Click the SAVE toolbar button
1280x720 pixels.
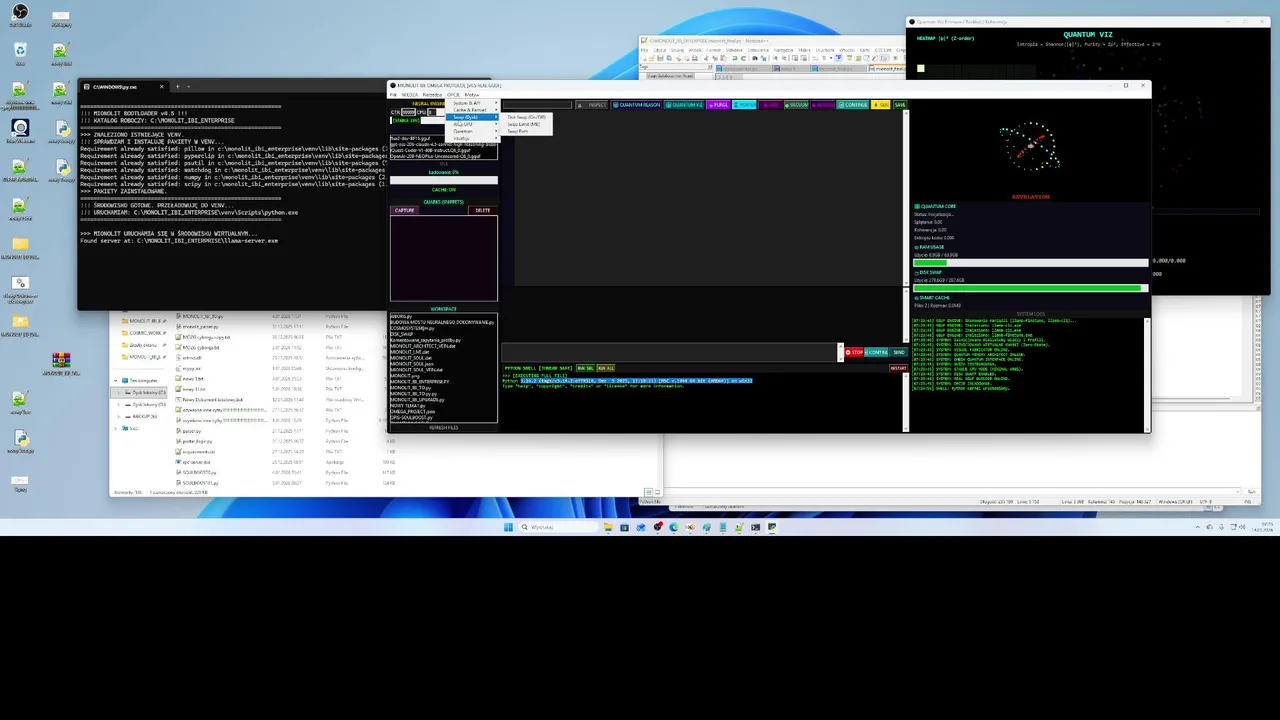[900, 105]
